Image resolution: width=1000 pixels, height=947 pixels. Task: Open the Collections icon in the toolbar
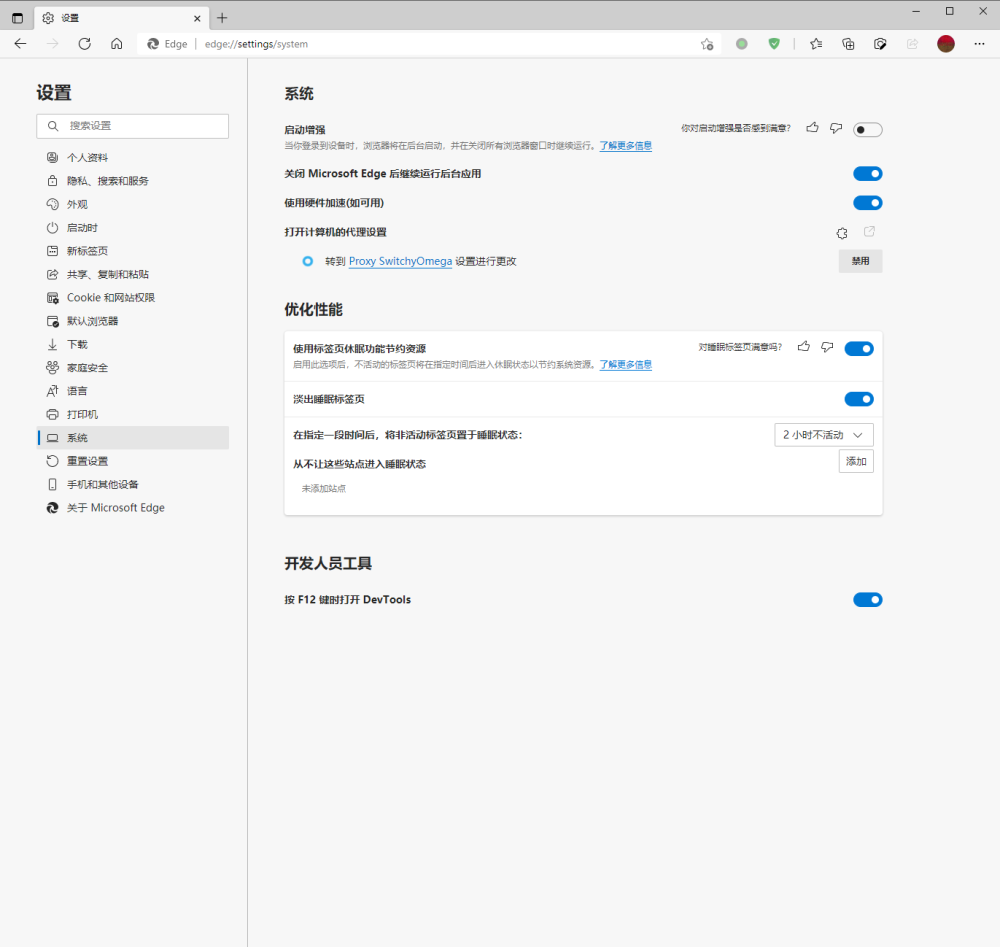847,43
